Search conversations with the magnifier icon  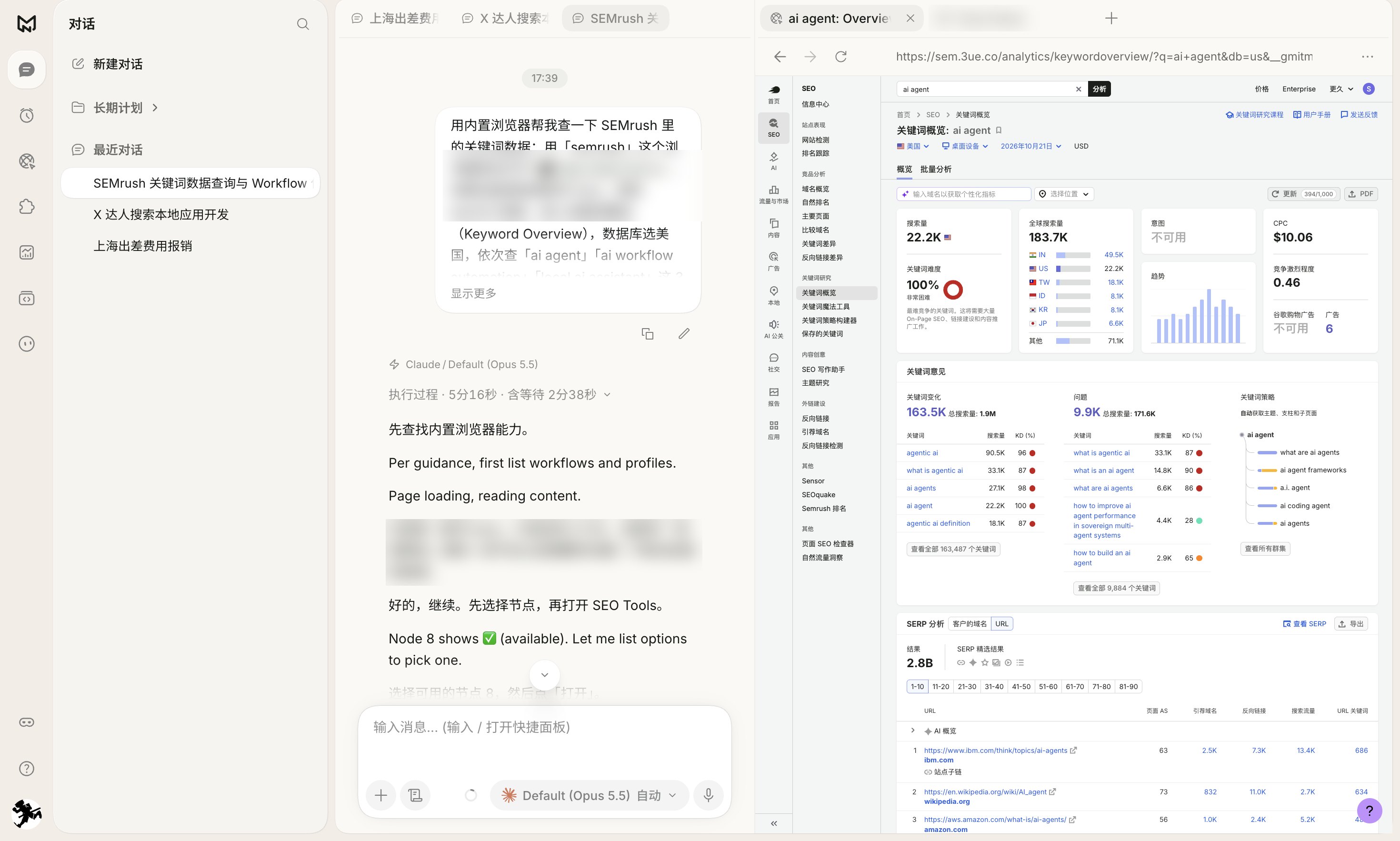click(x=303, y=24)
